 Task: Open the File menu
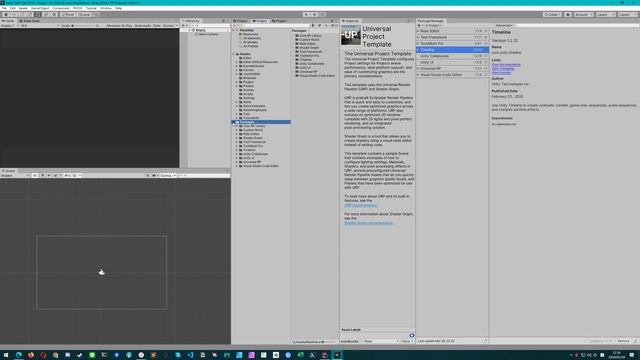pyautogui.click(x=4, y=8)
